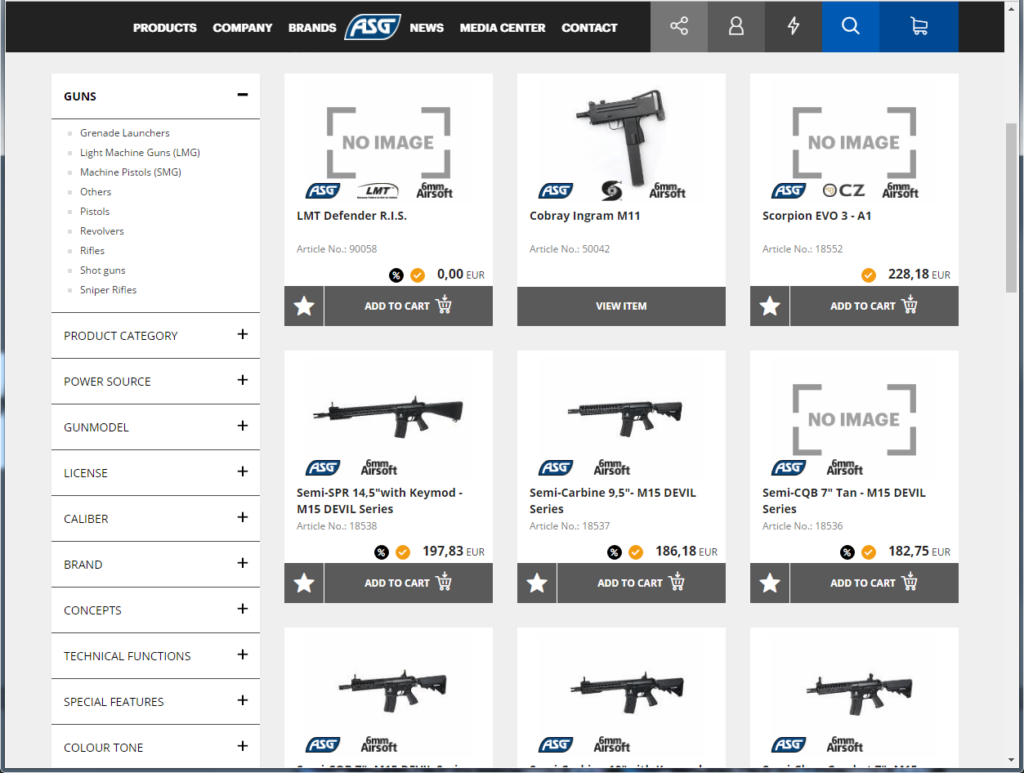Open the MEDIA CENTER menu
The width and height of the screenshot is (1024, 773).
[502, 28]
